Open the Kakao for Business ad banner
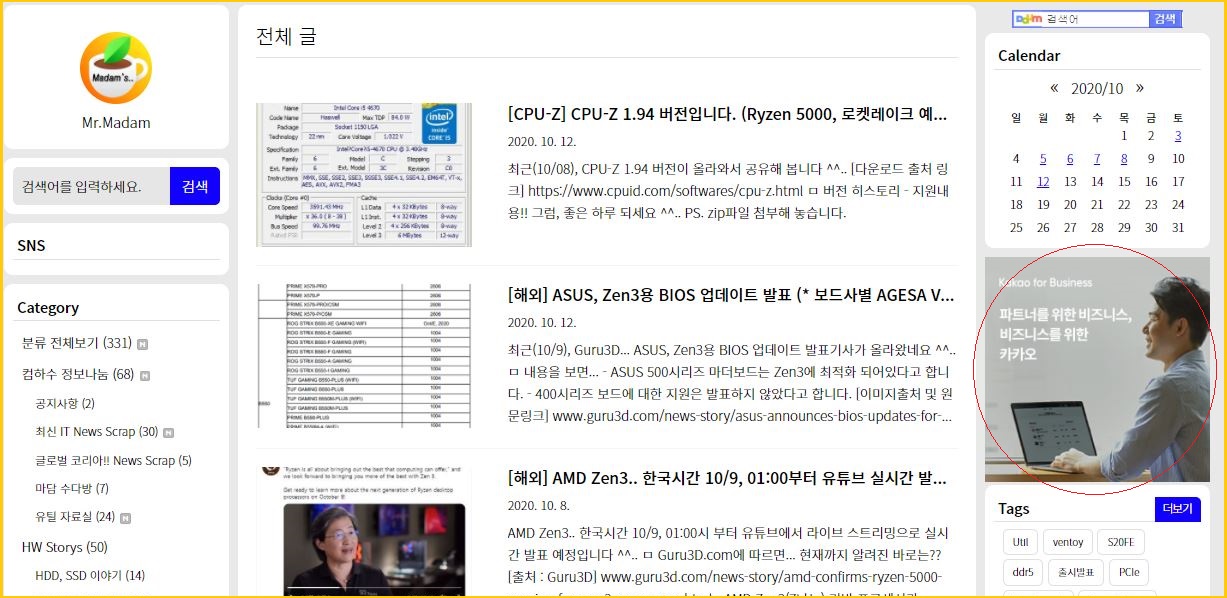This screenshot has width=1227, height=598. 1097,370
